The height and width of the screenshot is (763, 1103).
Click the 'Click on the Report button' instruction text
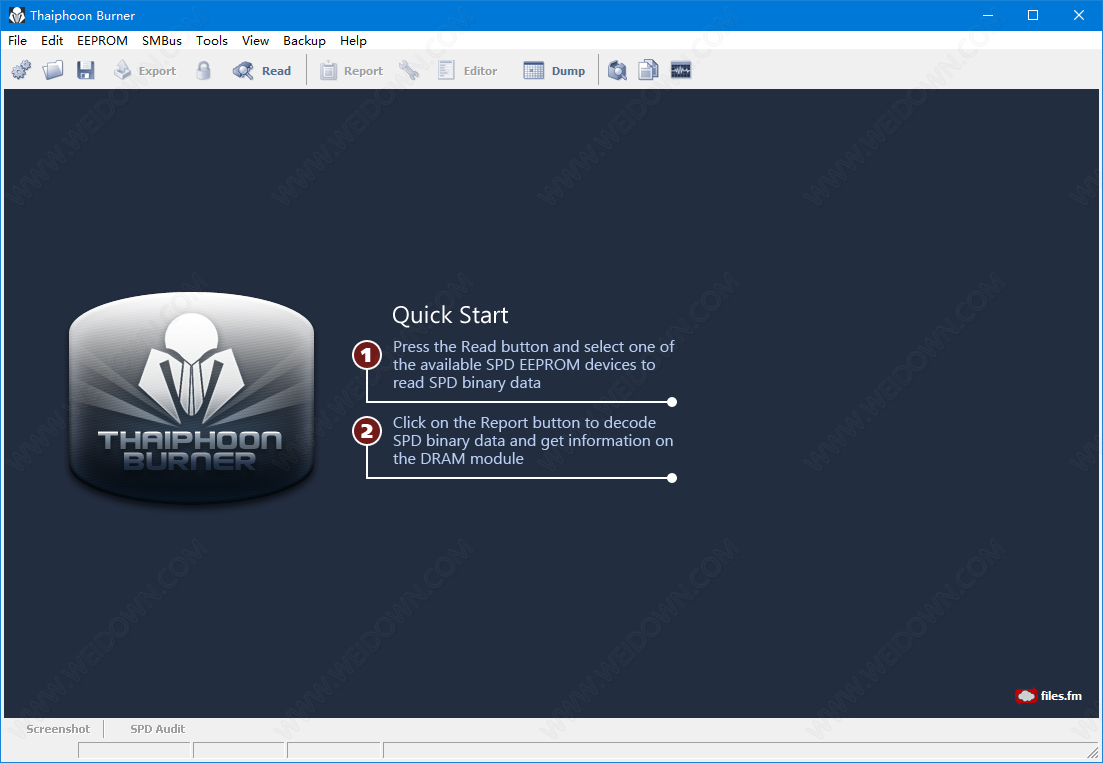[x=533, y=441]
